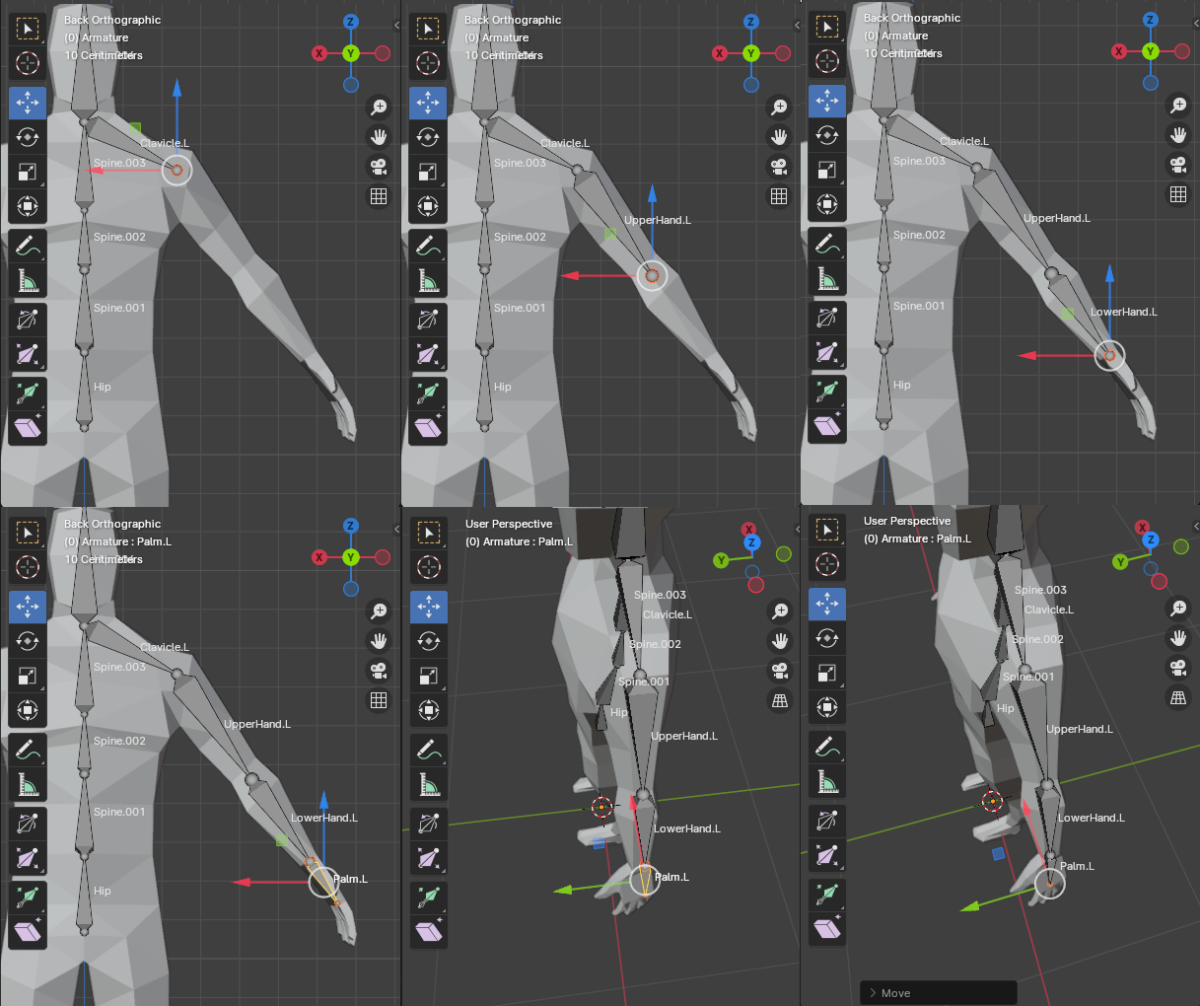Screen dimensions: 1200x1006
Task: Select the Bone Envelope tool
Action: coord(28,390)
